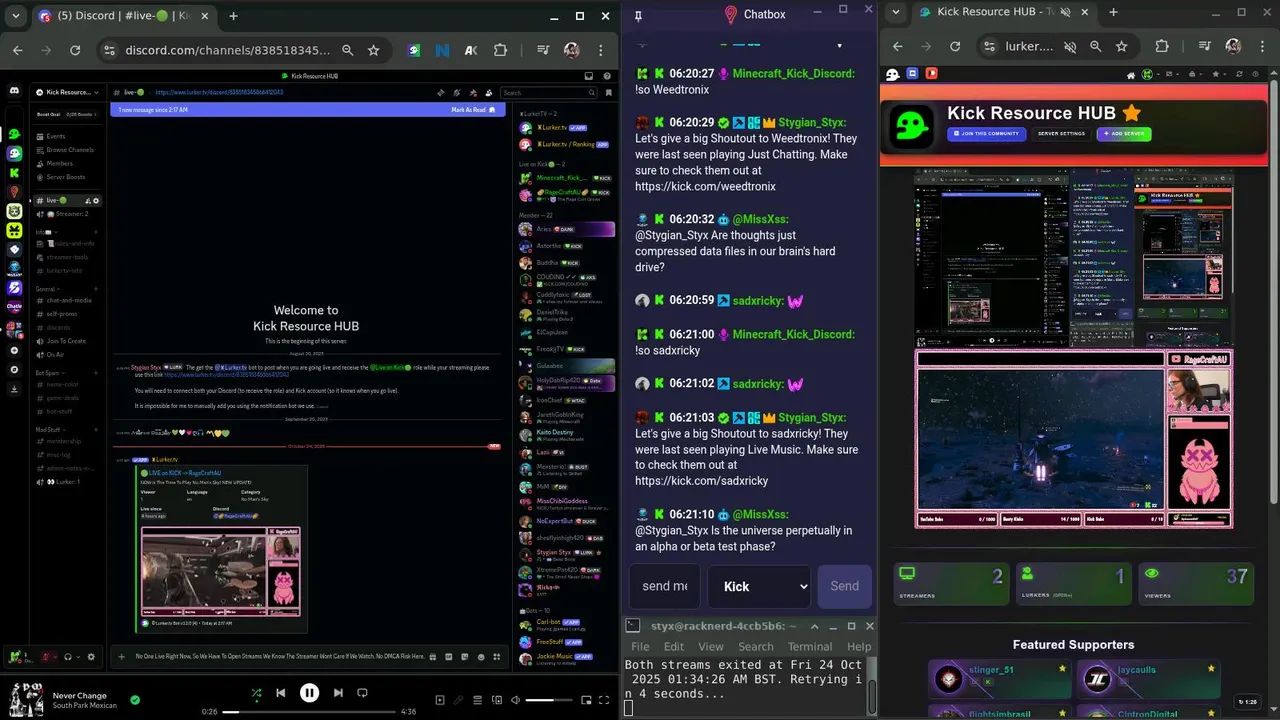Expand the small arrow at top of Chatbox

click(839, 46)
